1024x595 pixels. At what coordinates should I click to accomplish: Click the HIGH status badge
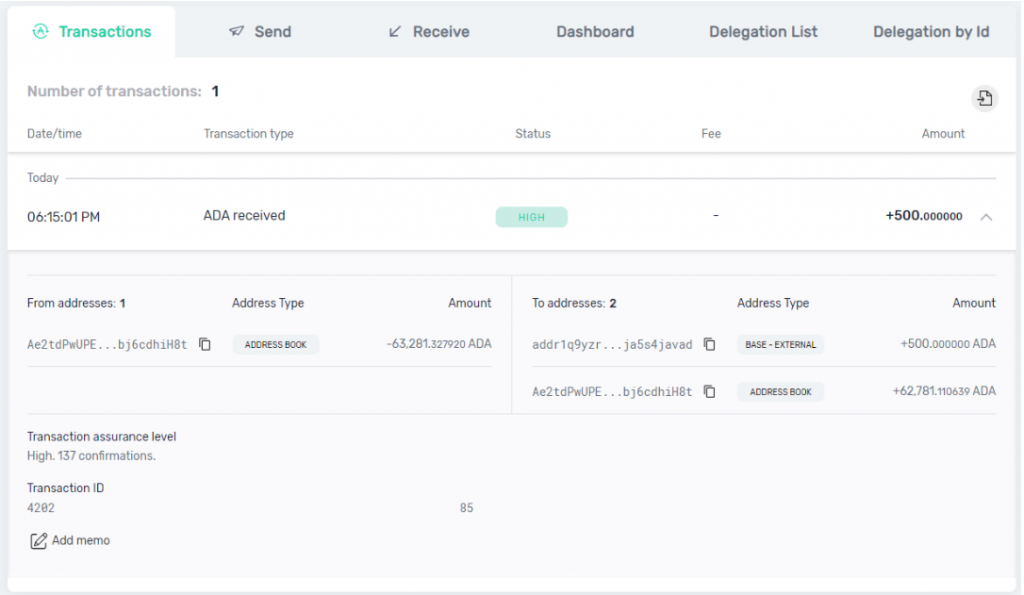[x=531, y=217]
